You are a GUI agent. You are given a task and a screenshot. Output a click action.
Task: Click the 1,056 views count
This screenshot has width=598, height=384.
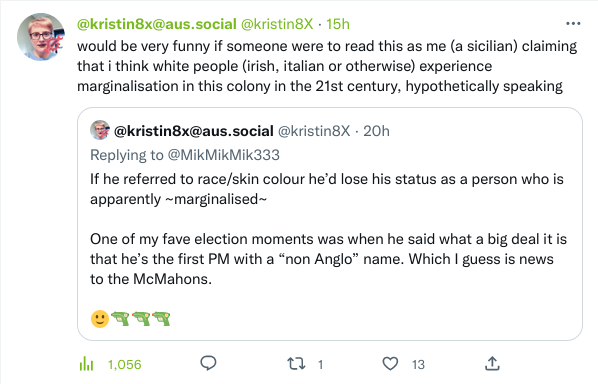(x=125, y=365)
